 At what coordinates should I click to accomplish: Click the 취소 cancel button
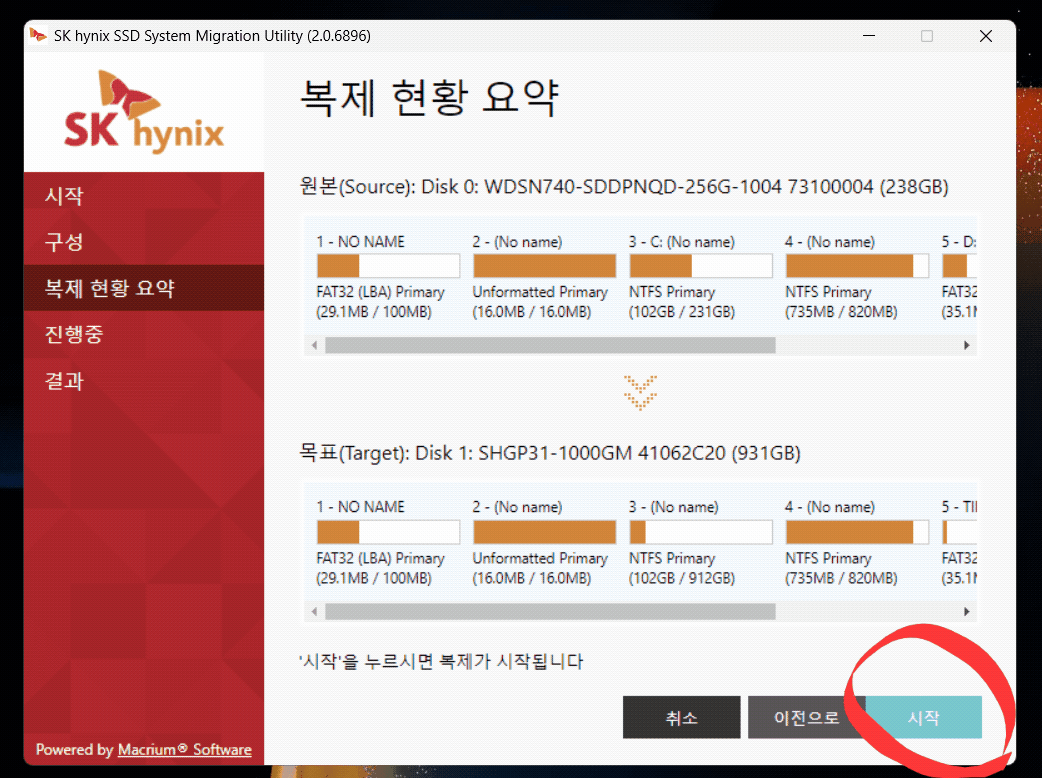(681, 717)
